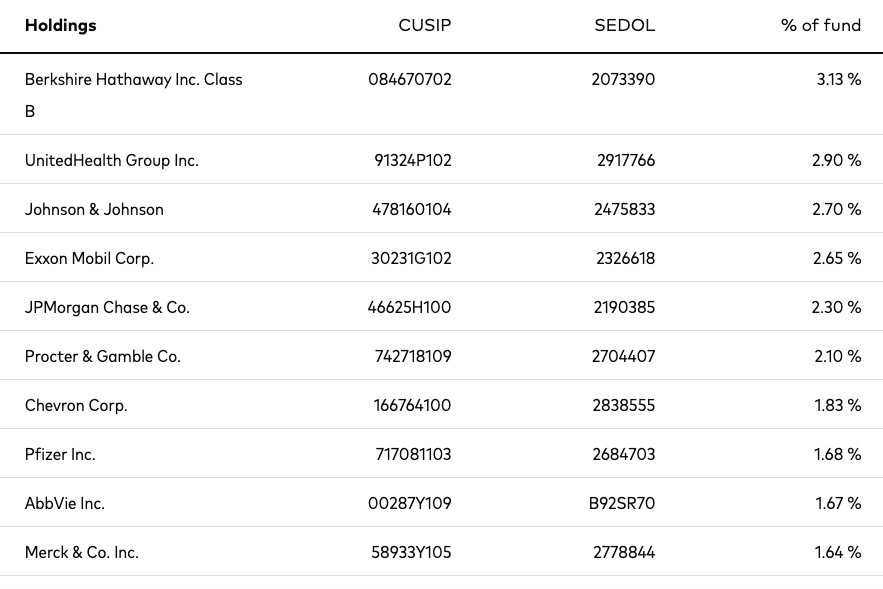Click CUSIP value 084670702
This screenshot has width=883, height=589.
410,80
